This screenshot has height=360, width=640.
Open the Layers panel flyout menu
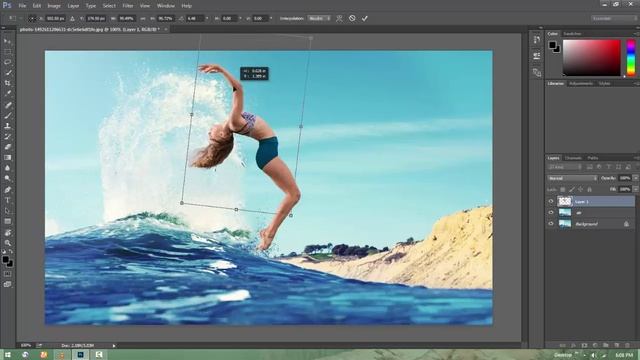point(636,158)
